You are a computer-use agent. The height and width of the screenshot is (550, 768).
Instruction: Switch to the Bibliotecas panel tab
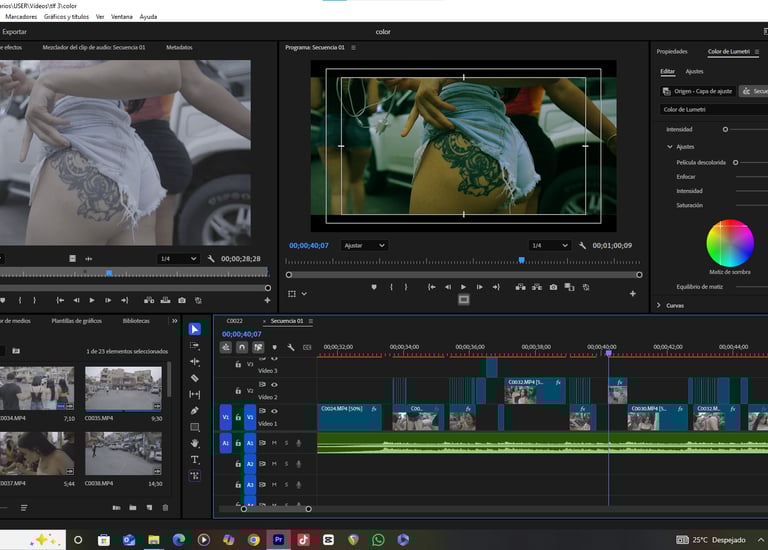136,321
